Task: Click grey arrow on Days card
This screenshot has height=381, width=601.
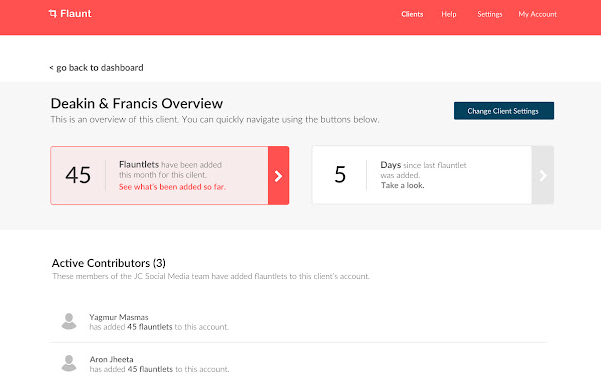Action: click(x=542, y=175)
